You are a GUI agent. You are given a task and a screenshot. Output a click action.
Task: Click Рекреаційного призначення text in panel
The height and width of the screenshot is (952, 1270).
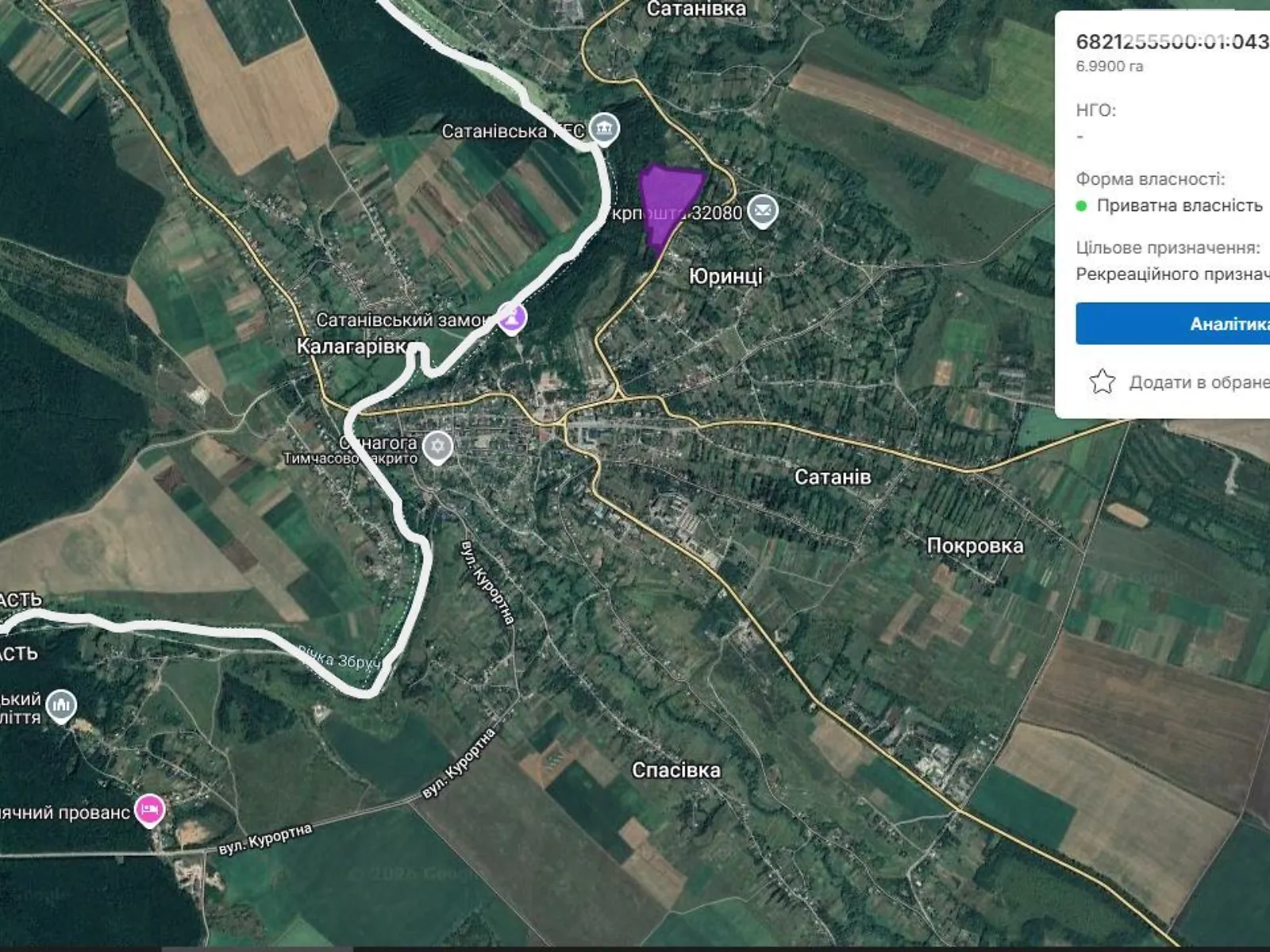[x=1173, y=274]
